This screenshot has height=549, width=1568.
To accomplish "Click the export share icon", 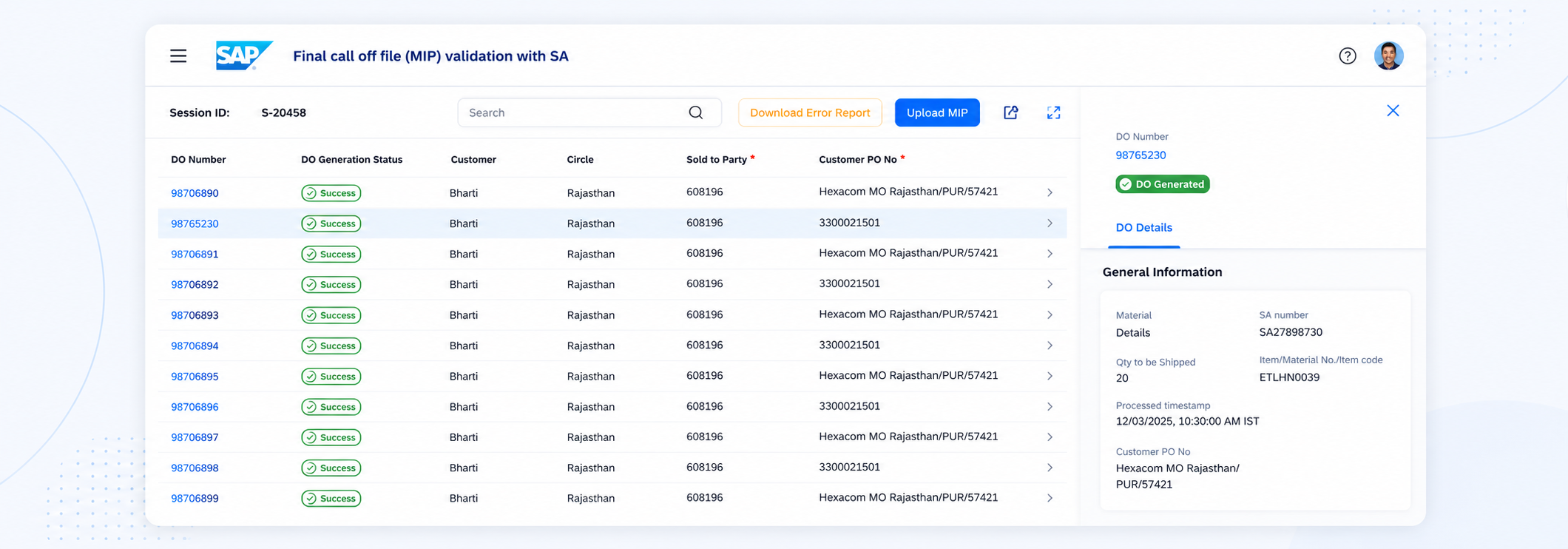I will click(x=1011, y=112).
